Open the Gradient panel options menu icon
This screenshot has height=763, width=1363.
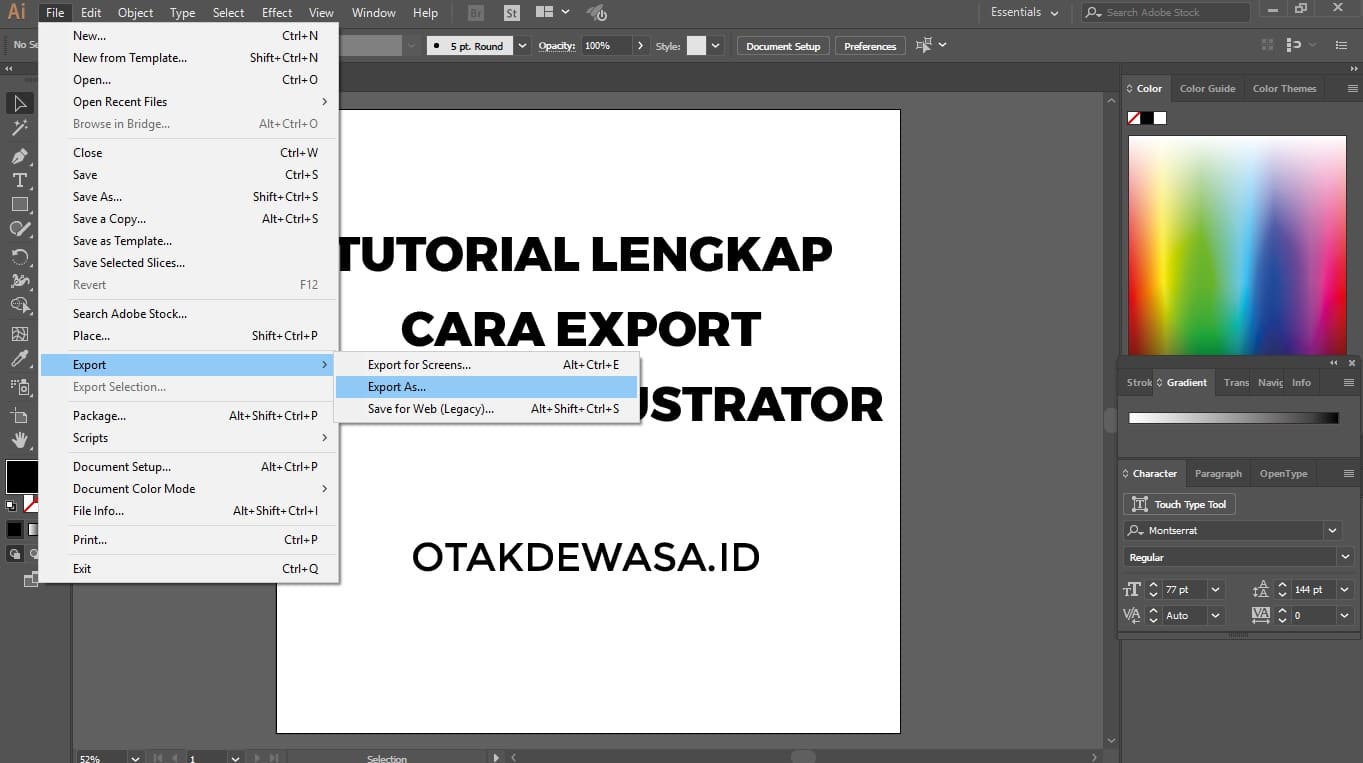[x=1349, y=382]
